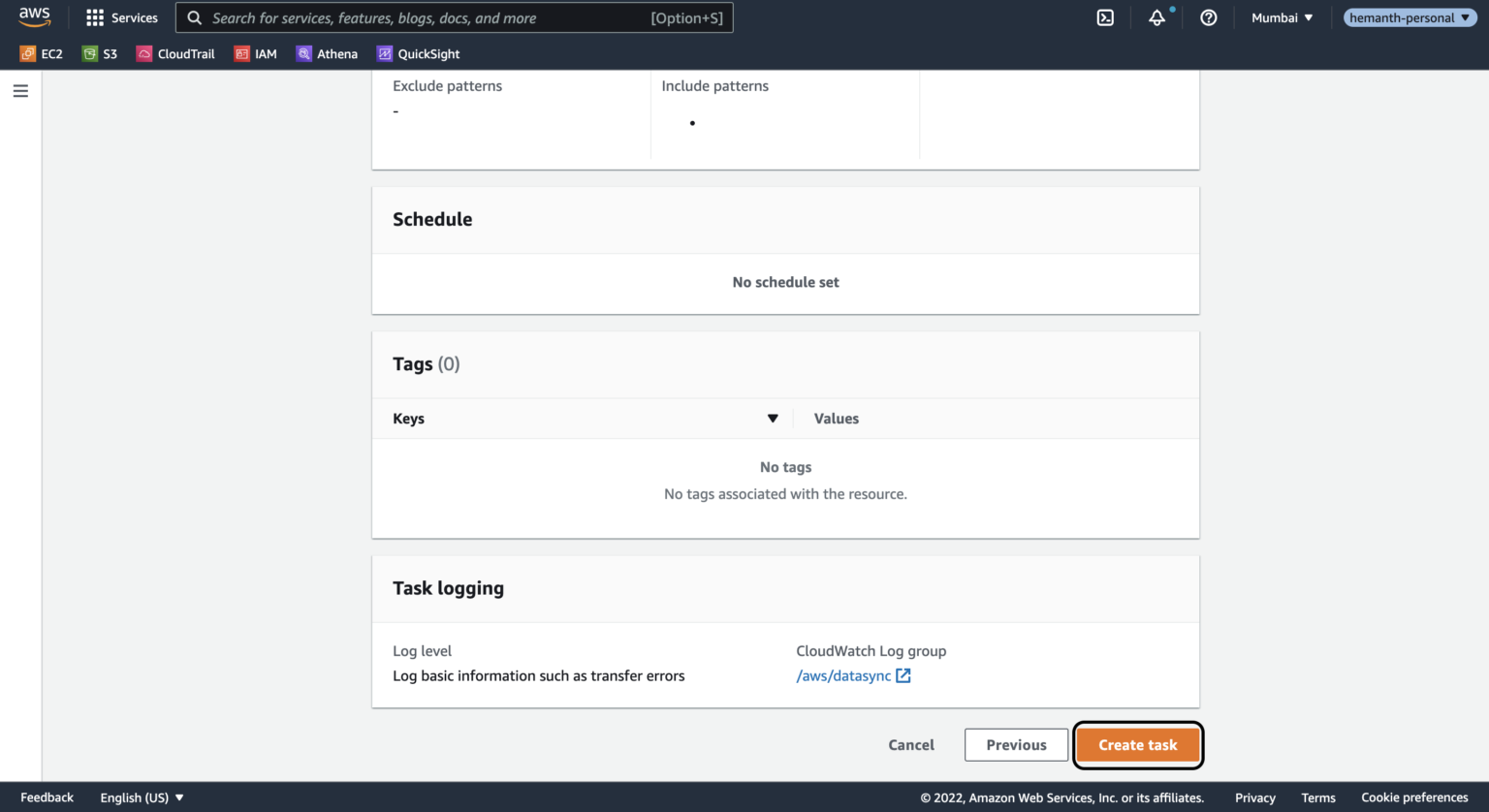Open the S3 favorite shortcut
This screenshot has width=1489, height=812.
pos(99,53)
